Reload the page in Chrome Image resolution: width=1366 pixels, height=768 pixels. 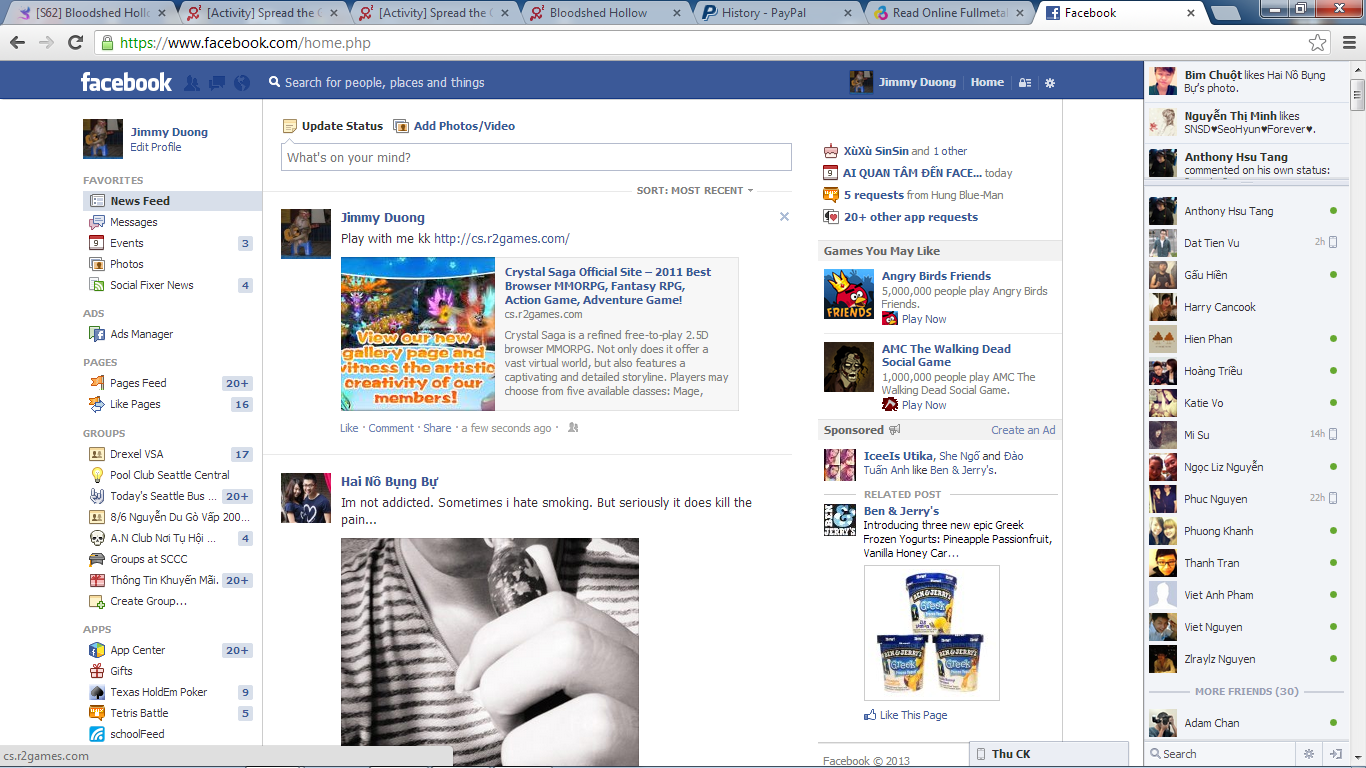click(75, 43)
